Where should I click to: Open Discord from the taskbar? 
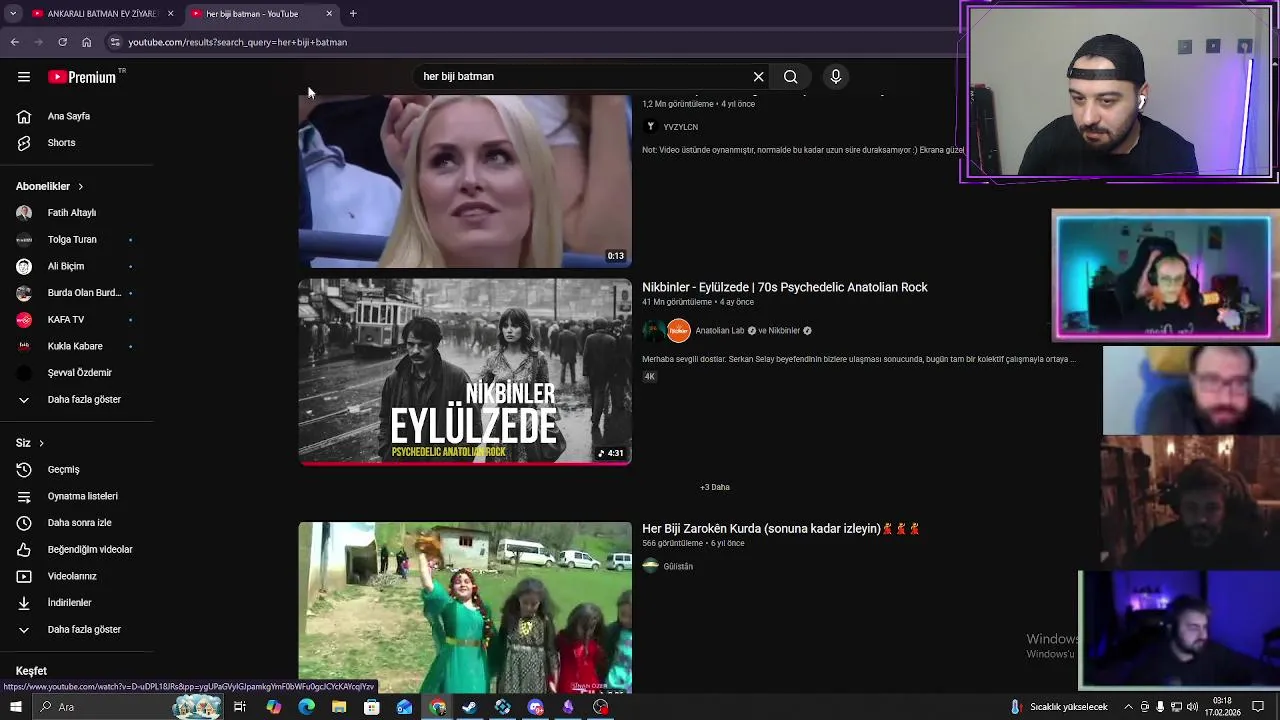coord(535,707)
